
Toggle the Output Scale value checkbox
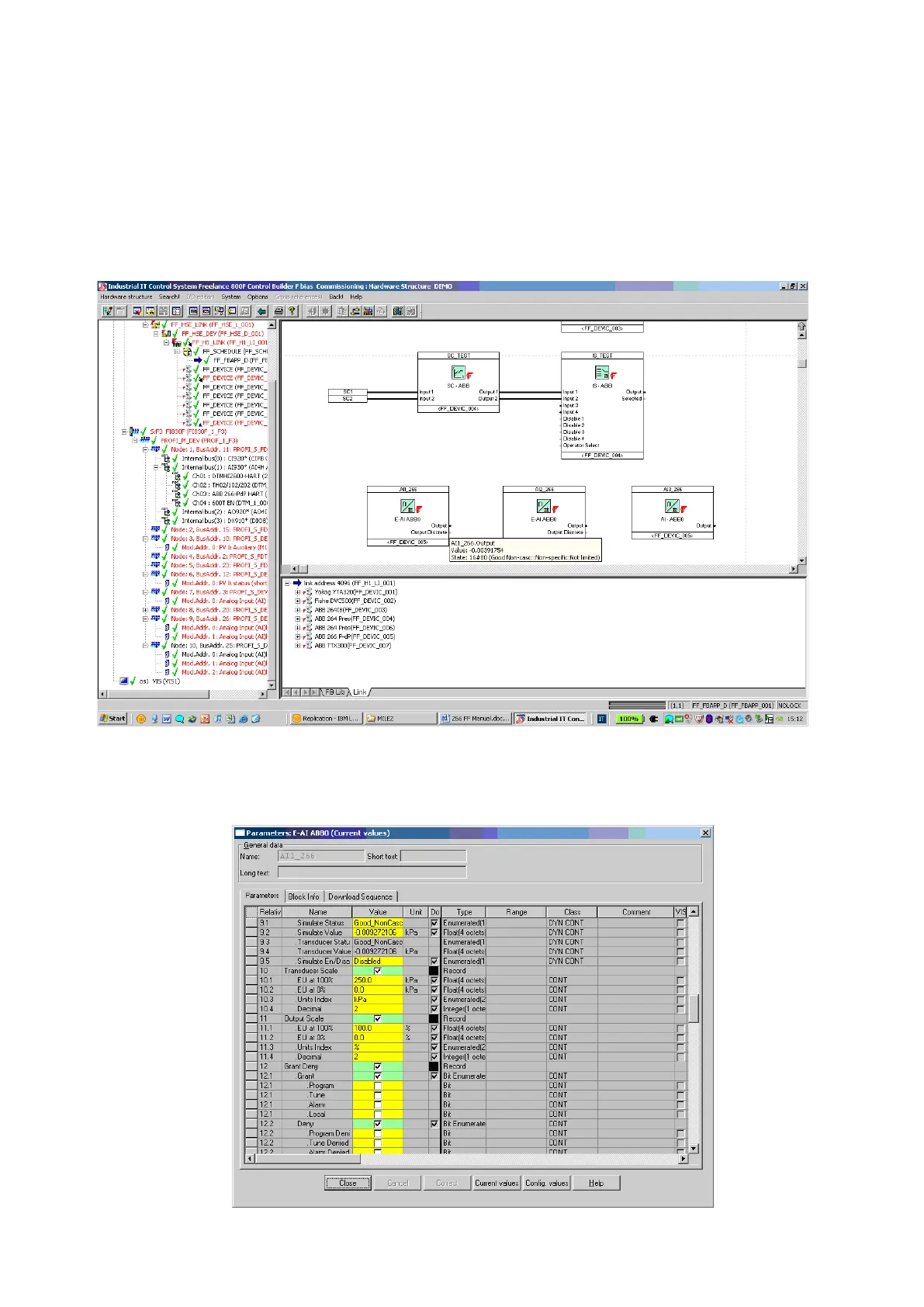click(x=378, y=1018)
